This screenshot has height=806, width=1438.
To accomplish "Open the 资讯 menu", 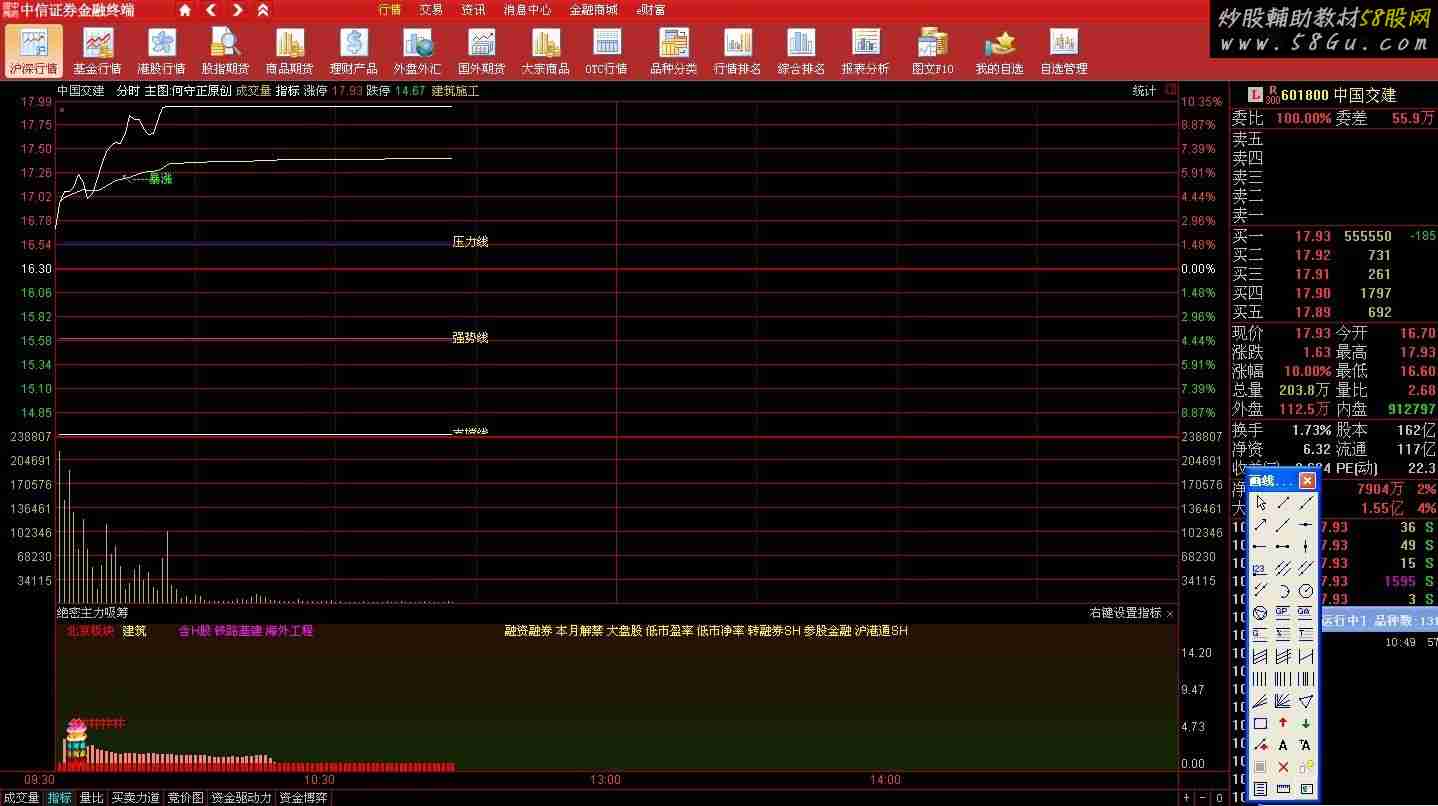I will point(473,10).
